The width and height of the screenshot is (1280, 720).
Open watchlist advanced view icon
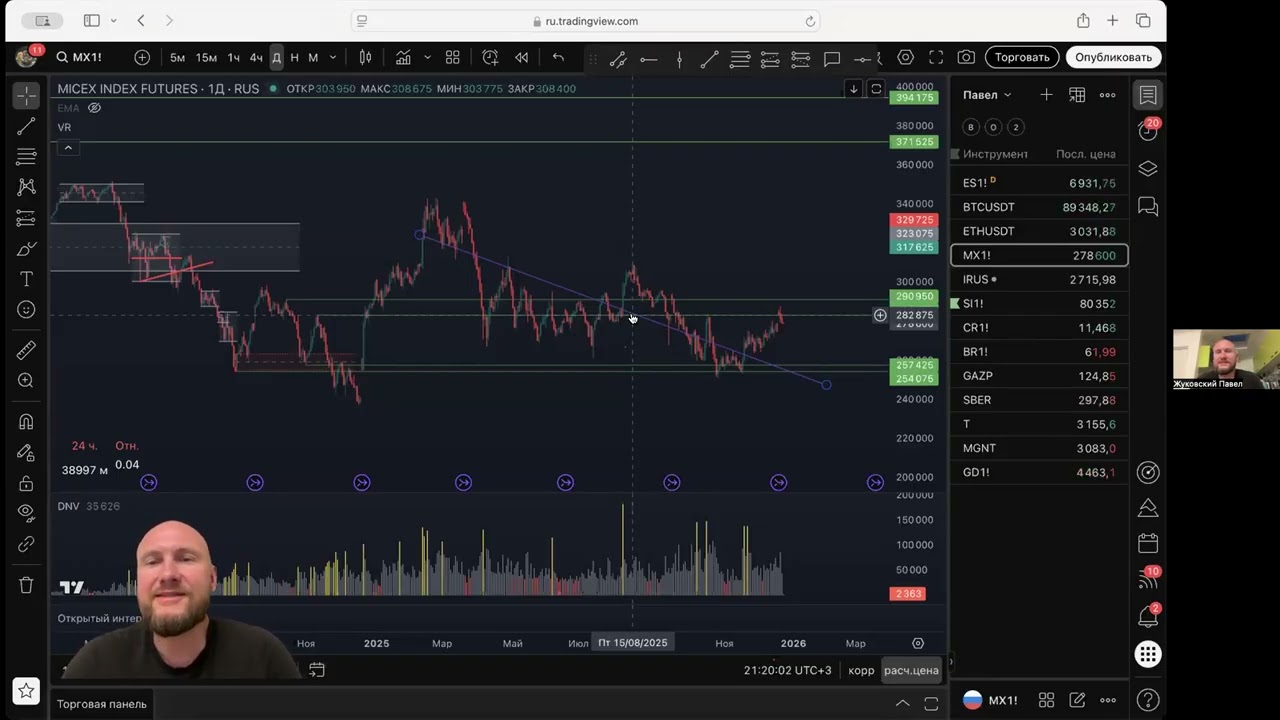tap(1077, 95)
